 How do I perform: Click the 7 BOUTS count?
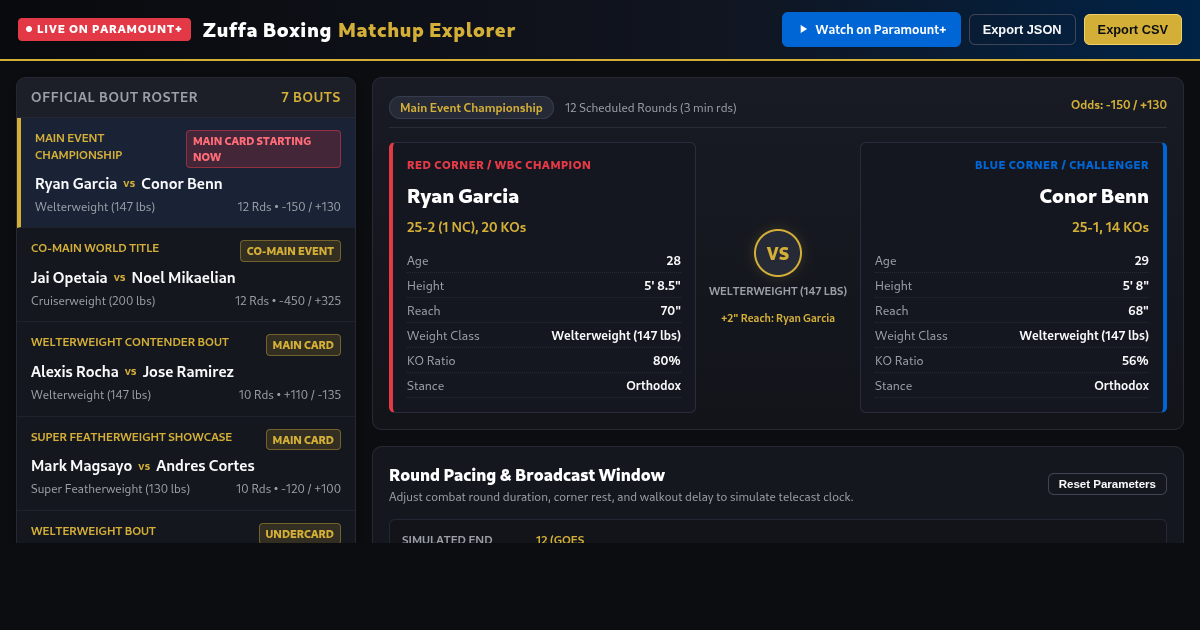[311, 97]
